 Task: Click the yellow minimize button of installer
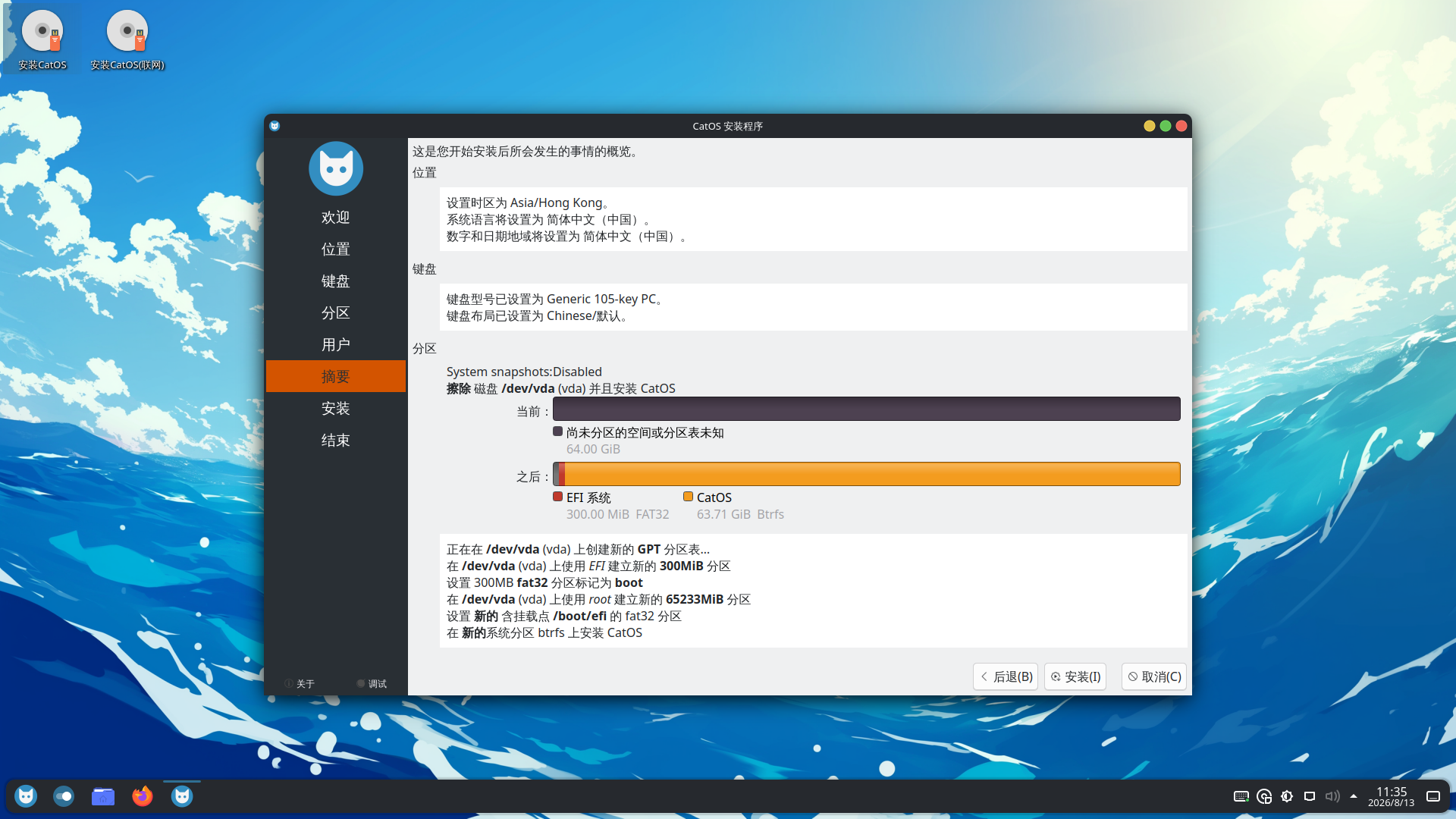click(1150, 126)
